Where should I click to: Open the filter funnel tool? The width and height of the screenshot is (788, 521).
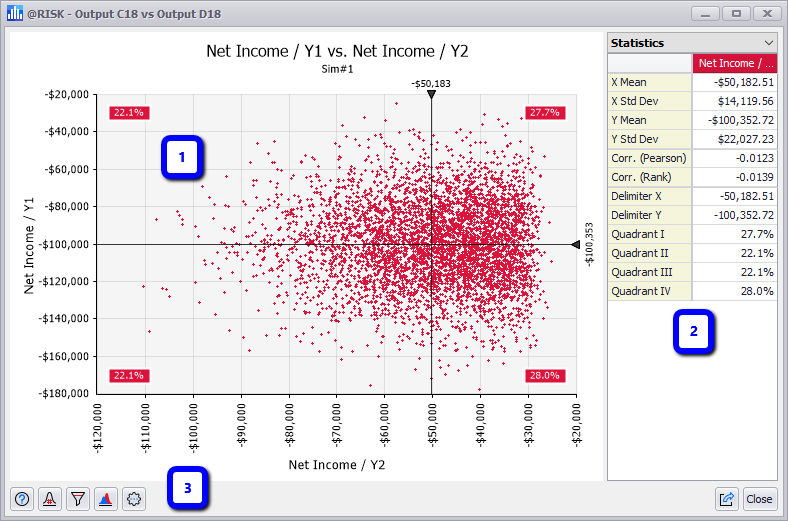coord(77,499)
